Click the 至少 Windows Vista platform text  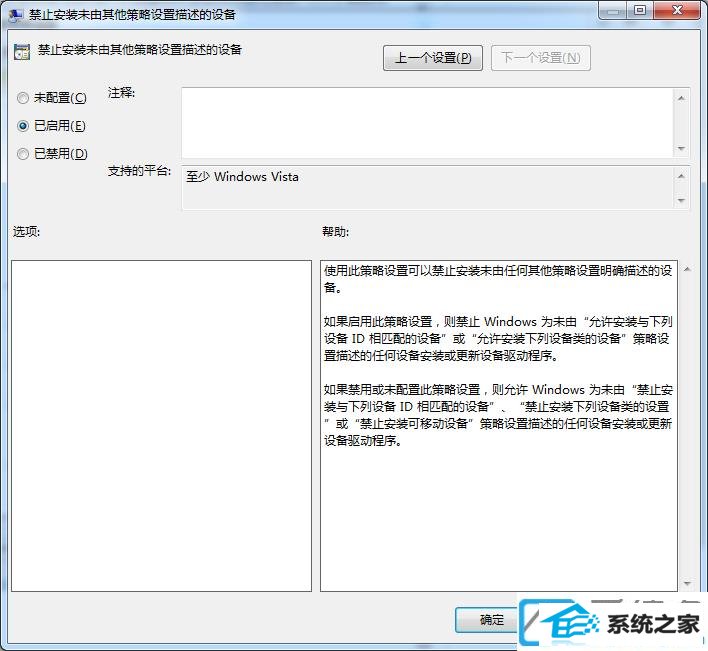click(x=242, y=177)
